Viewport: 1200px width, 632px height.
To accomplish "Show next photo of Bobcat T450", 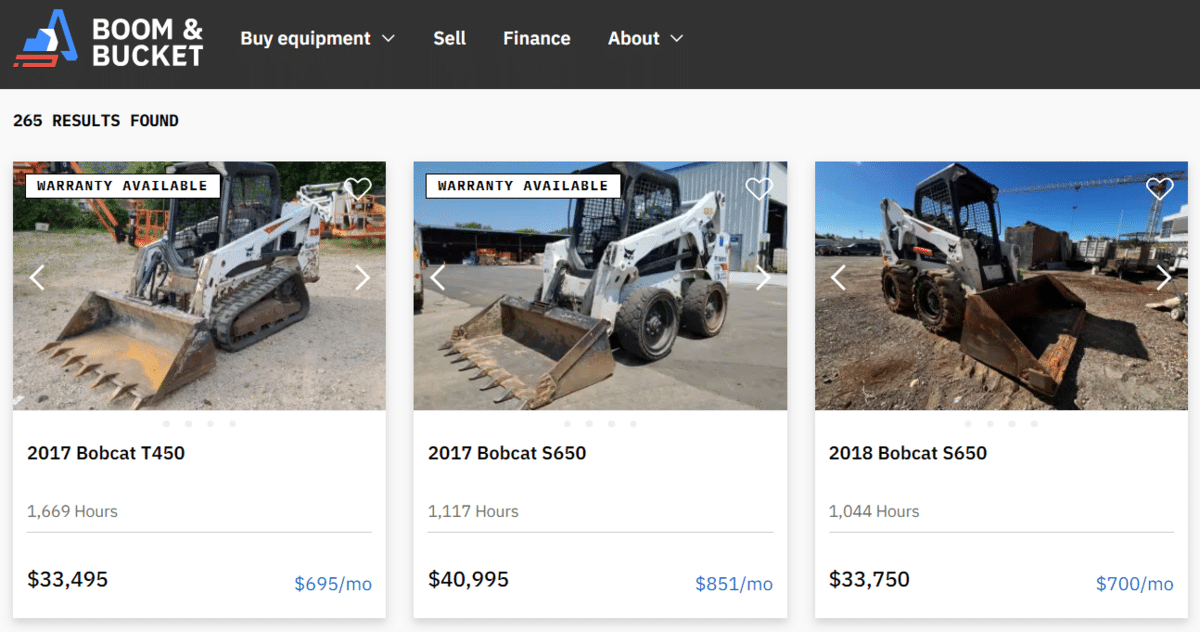I will pyautogui.click(x=362, y=278).
